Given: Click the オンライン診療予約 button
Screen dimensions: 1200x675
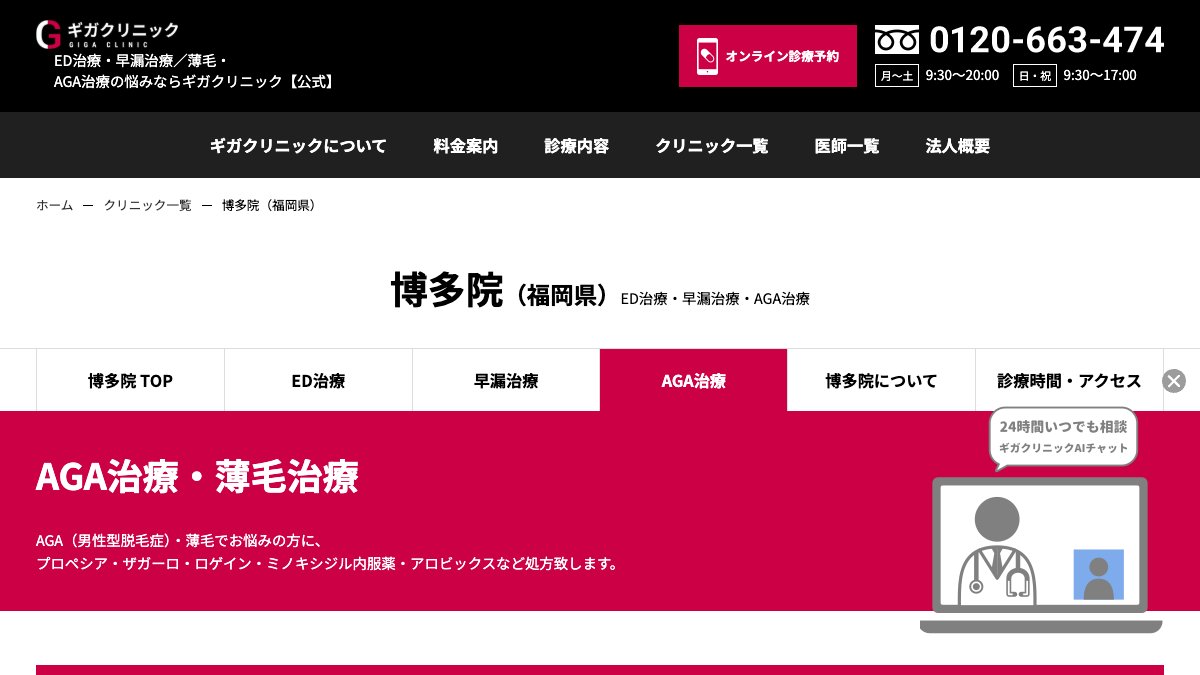Looking at the screenshot, I should coord(768,56).
